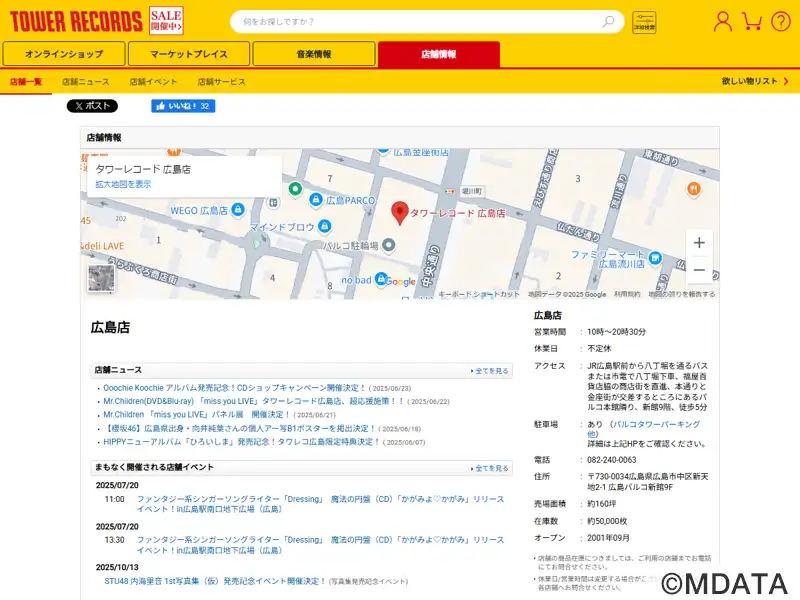Open HIPPY ニューアルバム news link

point(242,442)
